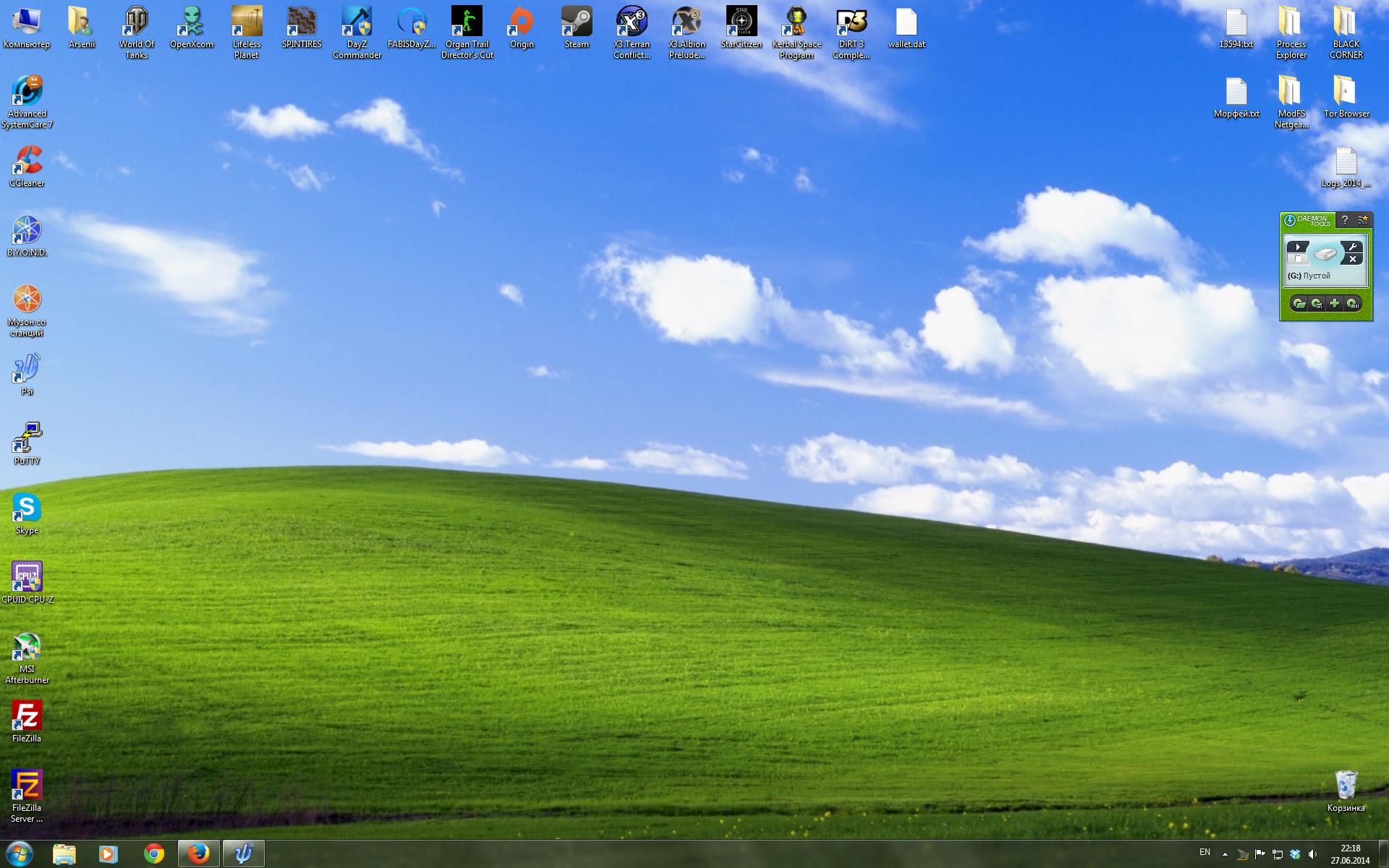The image size is (1389, 868).
Task: Select the wallet.dat file
Action: click(906, 27)
